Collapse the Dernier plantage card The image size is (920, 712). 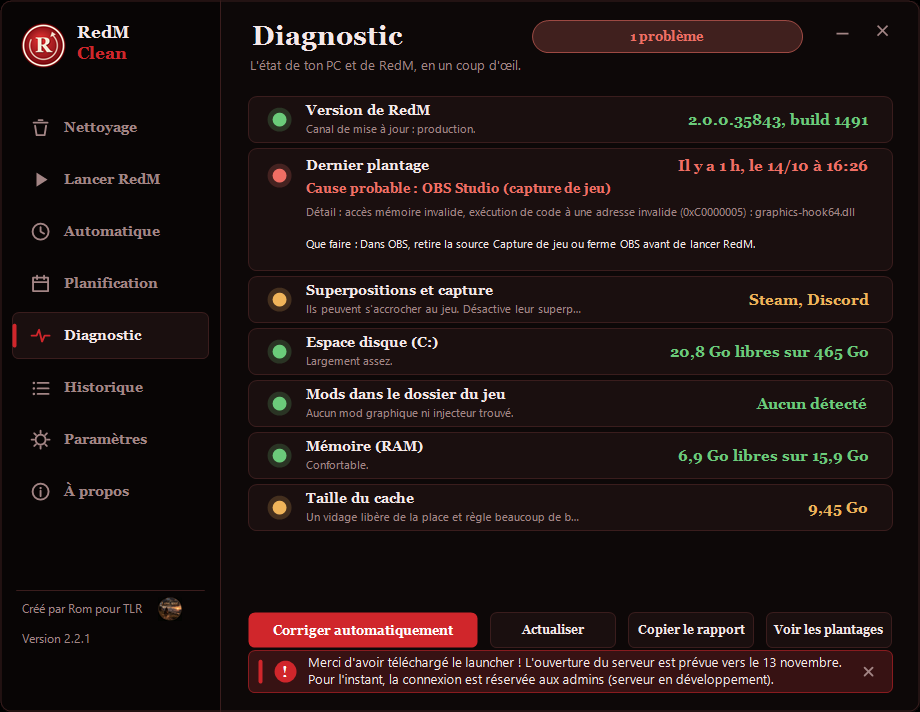[570, 210]
